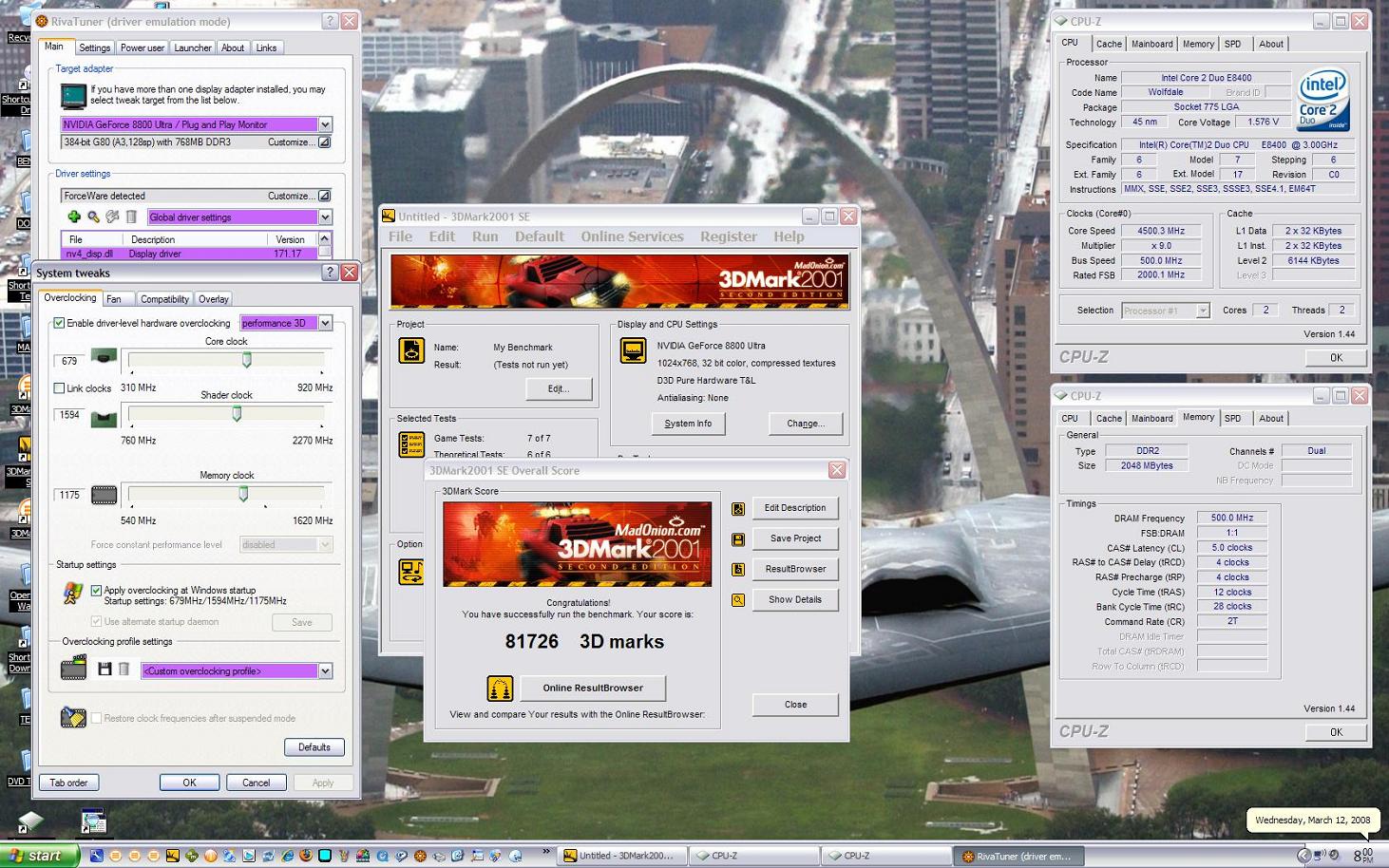The image size is (1389, 868).
Task: Toggle Restore clock frequencies after suspended mode
Action: (x=96, y=718)
